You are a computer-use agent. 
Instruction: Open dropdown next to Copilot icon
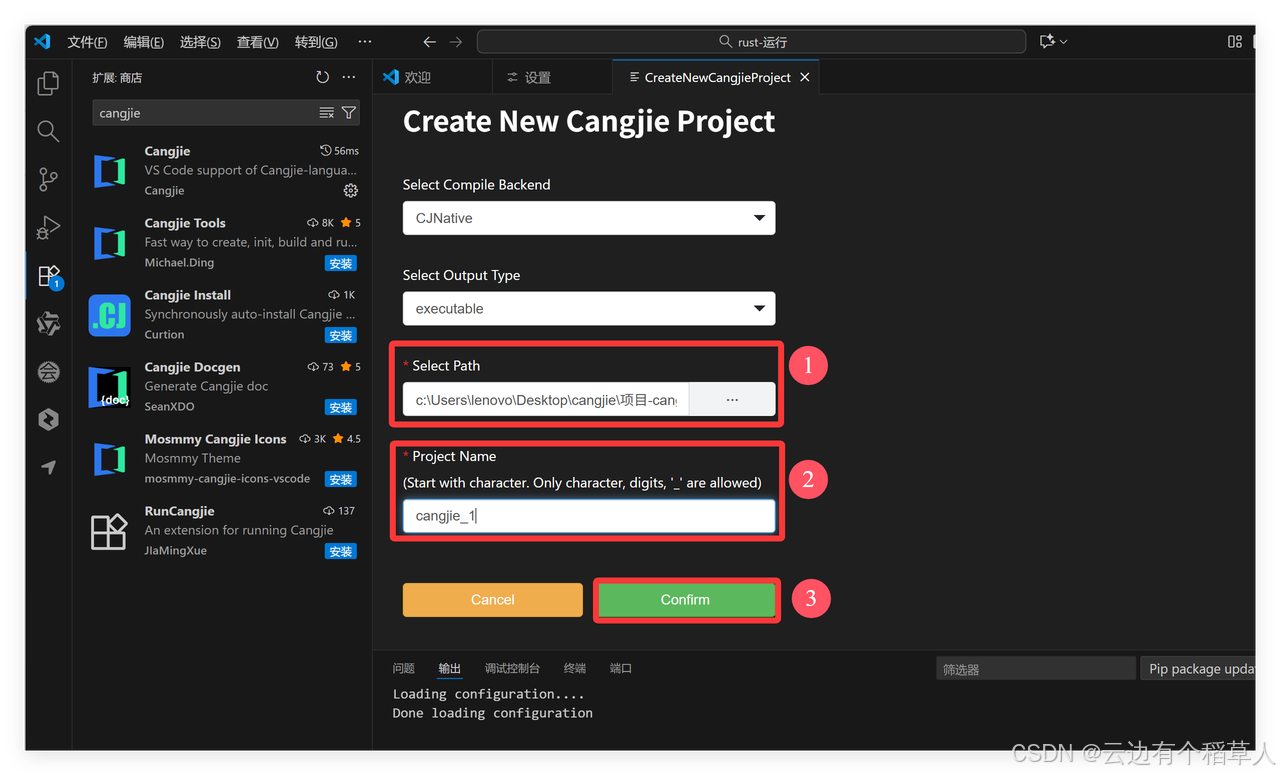[x=1064, y=42]
